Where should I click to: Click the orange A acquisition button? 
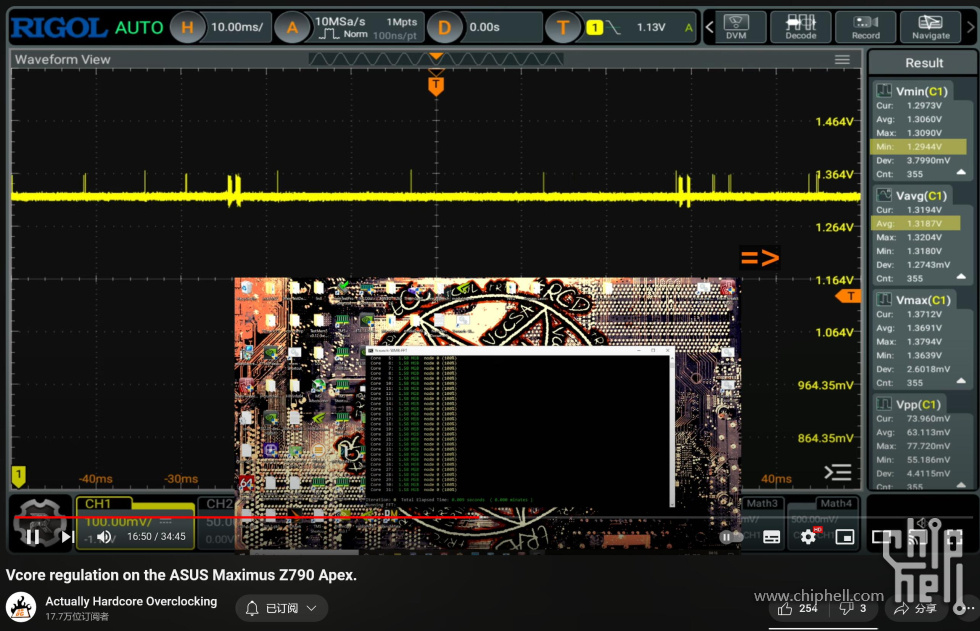(x=292, y=27)
